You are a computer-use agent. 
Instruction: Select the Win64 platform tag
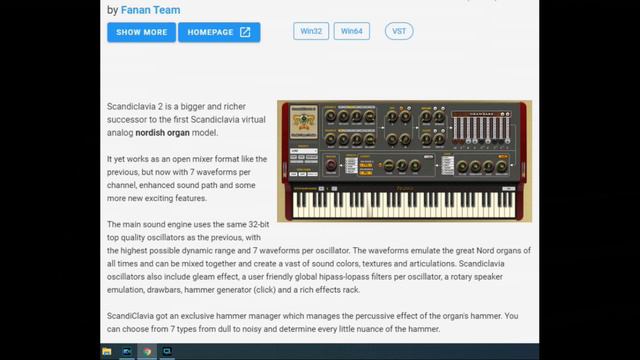tap(352, 31)
